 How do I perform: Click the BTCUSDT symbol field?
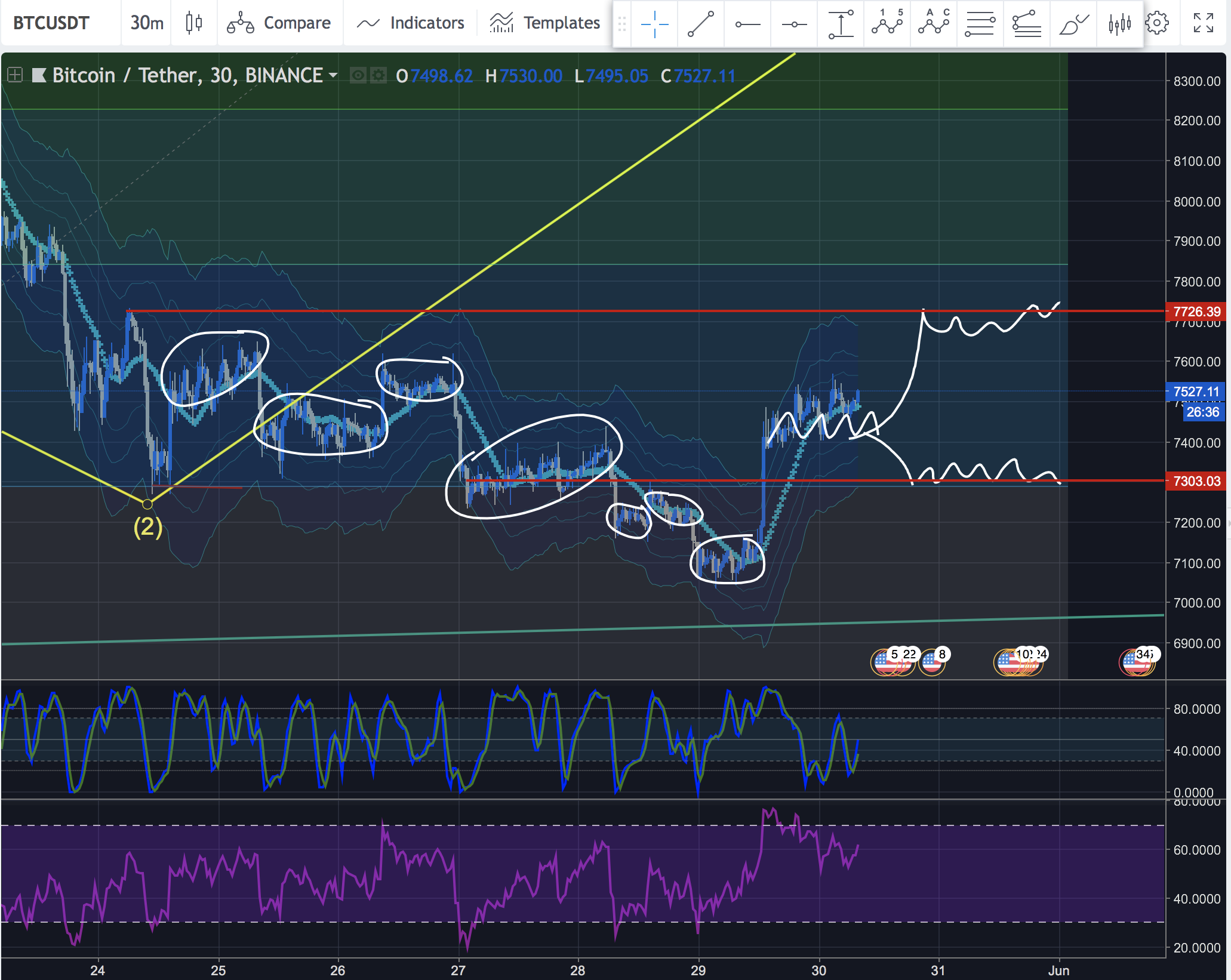[x=51, y=23]
